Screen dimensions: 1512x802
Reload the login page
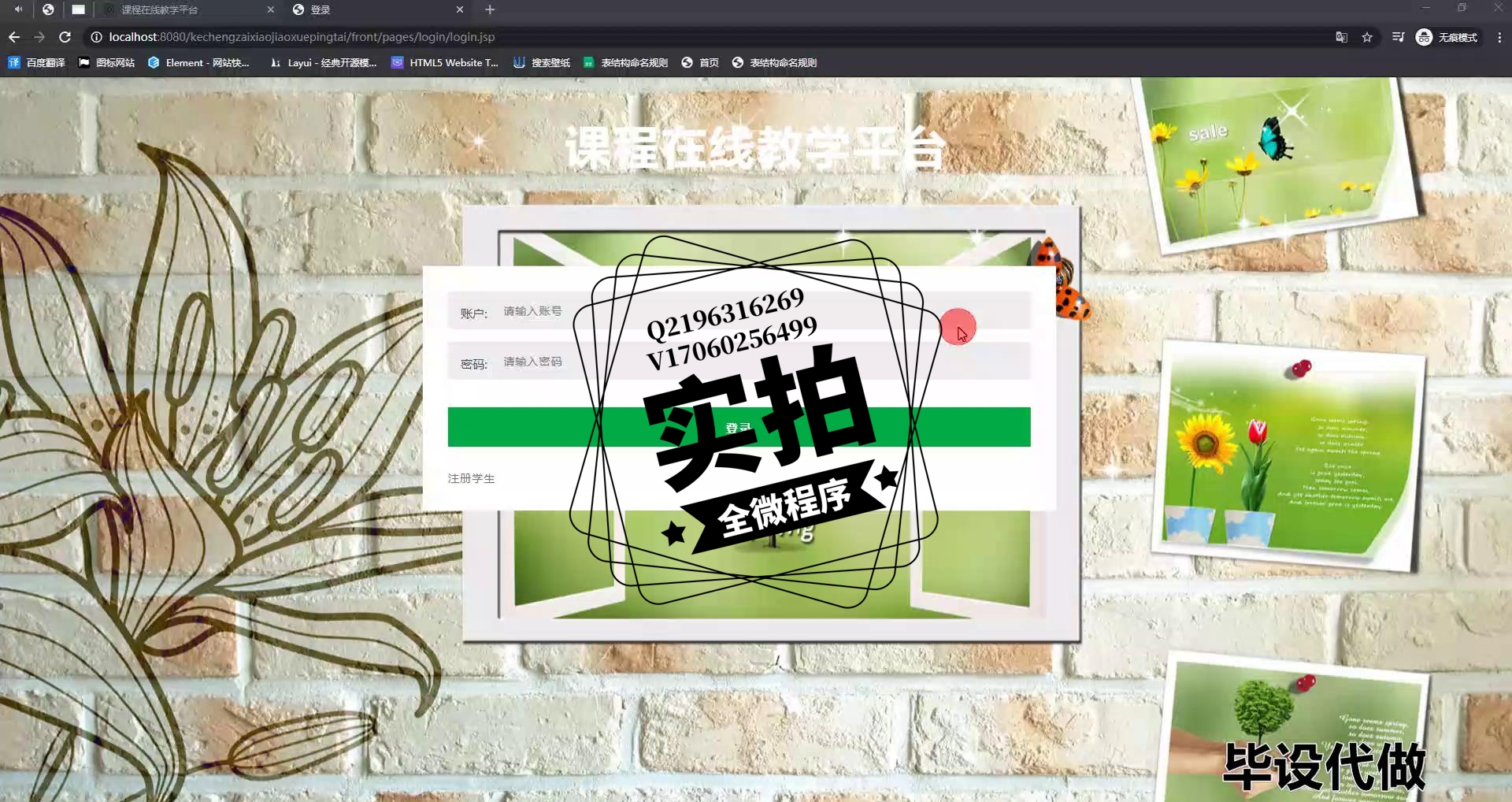65,37
